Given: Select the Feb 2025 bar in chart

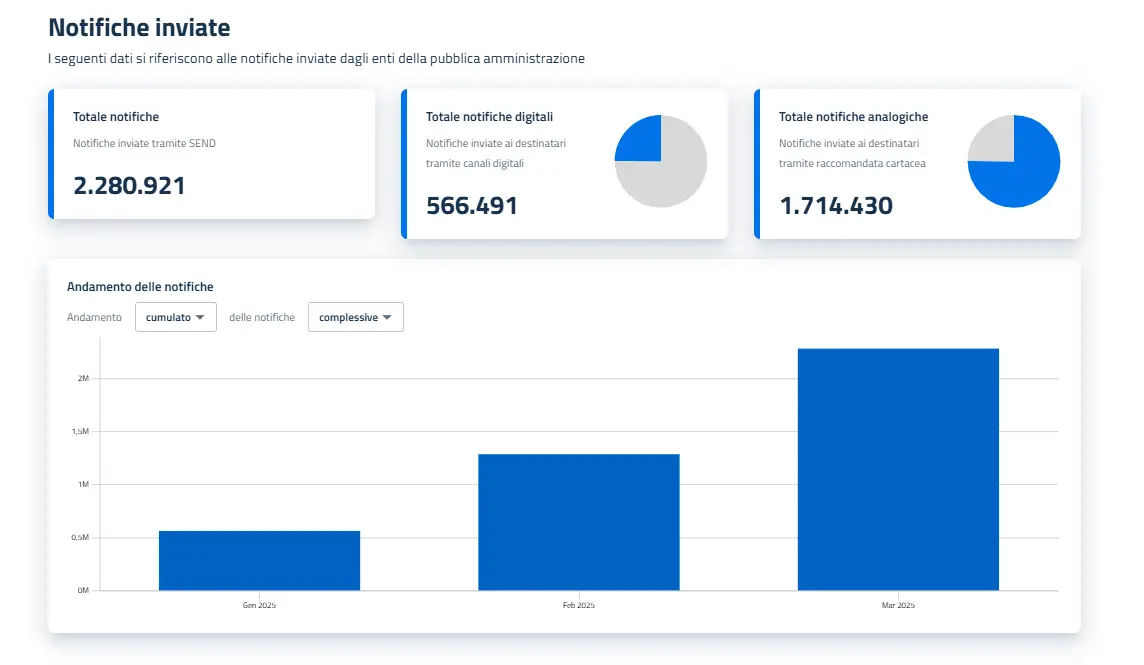Looking at the screenshot, I should (x=578, y=522).
